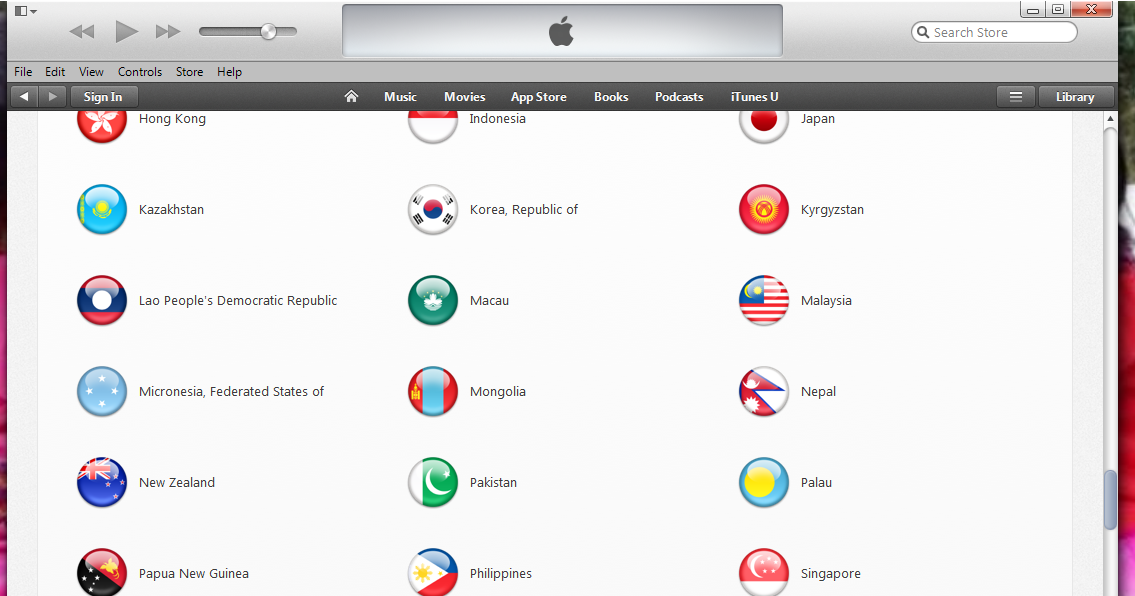
Task: Choose the Indonesia link
Action: point(497,119)
